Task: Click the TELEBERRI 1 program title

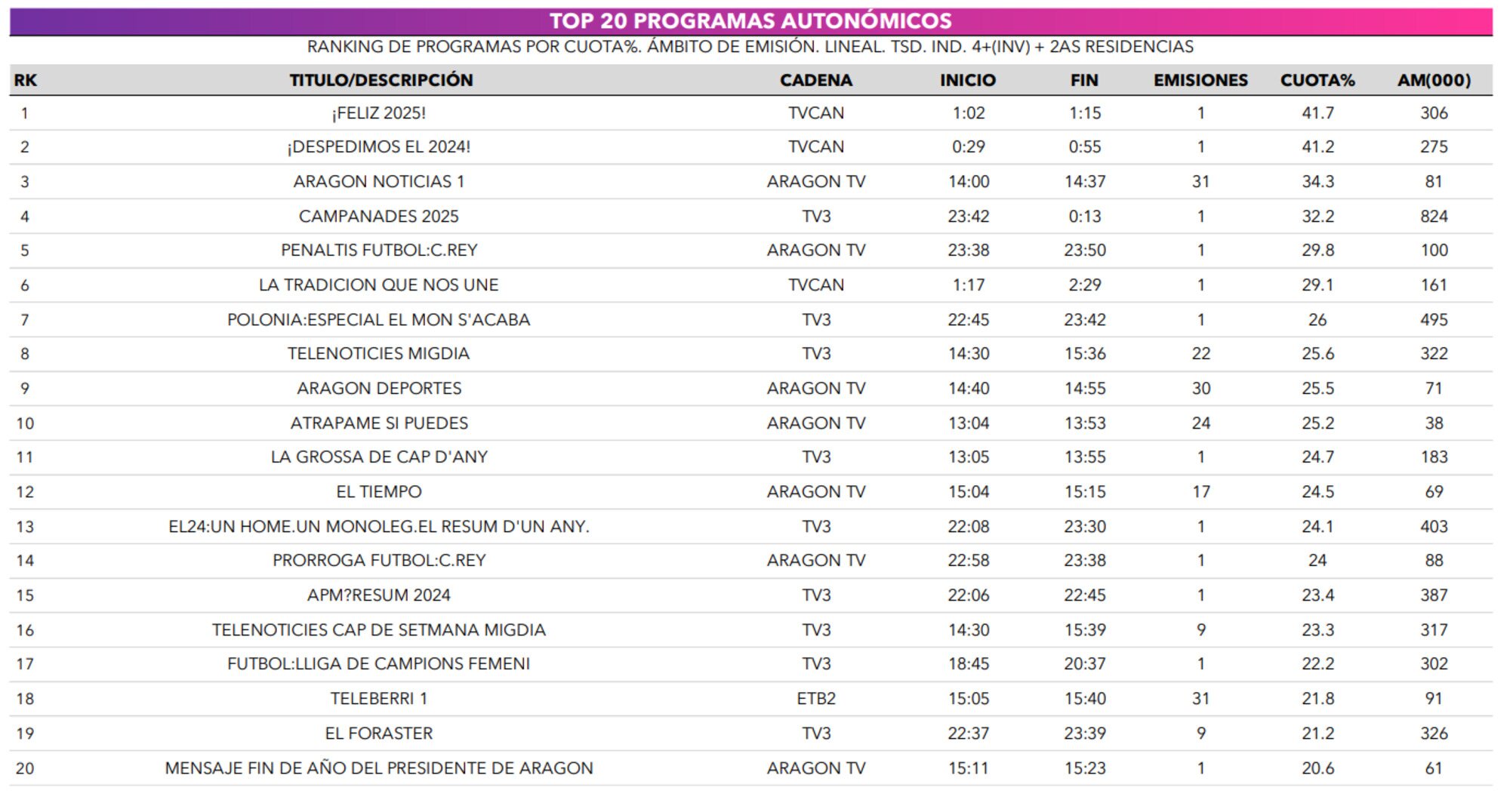Action: click(x=379, y=699)
